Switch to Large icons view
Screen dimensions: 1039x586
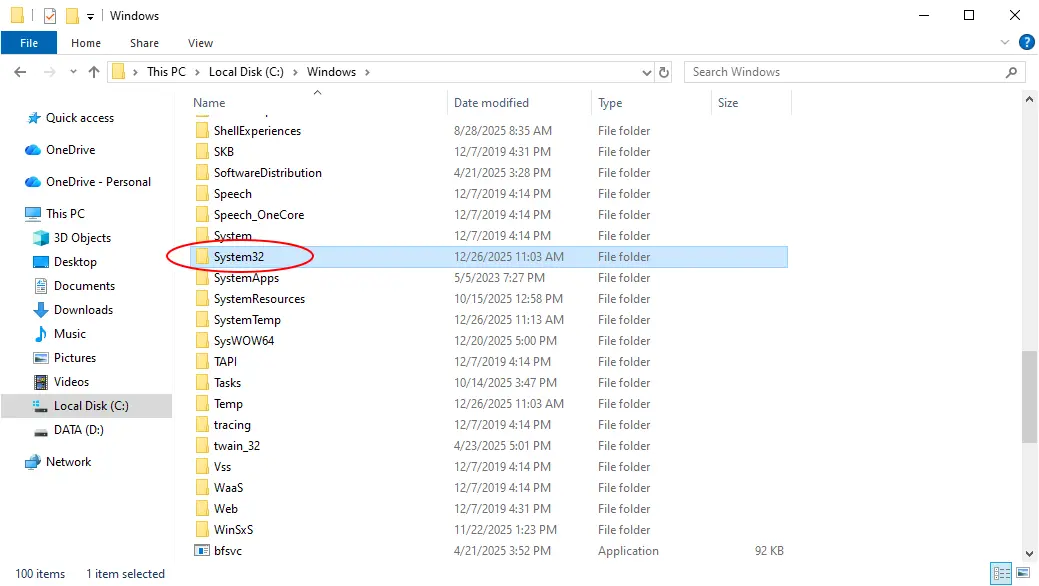1022,574
